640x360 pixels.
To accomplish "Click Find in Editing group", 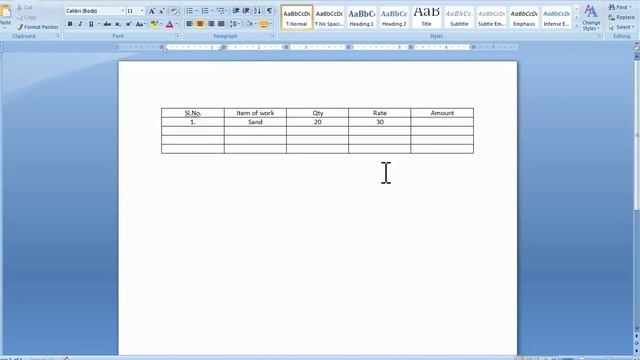I will (x=620, y=7).
